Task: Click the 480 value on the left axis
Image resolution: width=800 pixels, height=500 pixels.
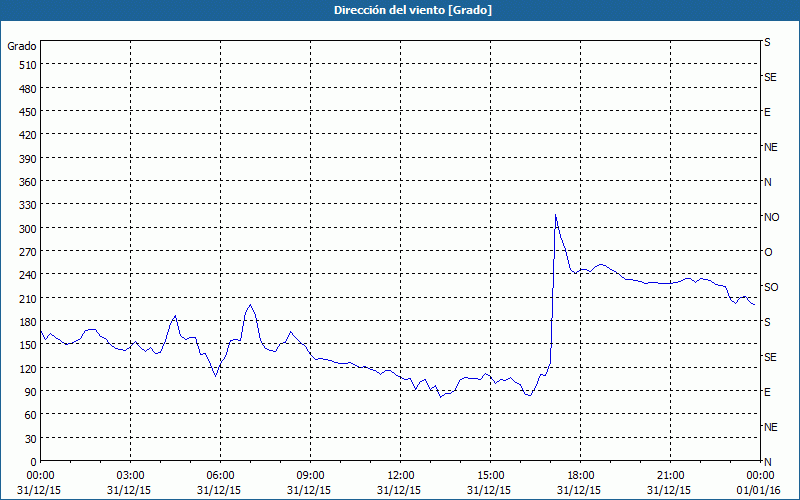Action: click(28, 89)
